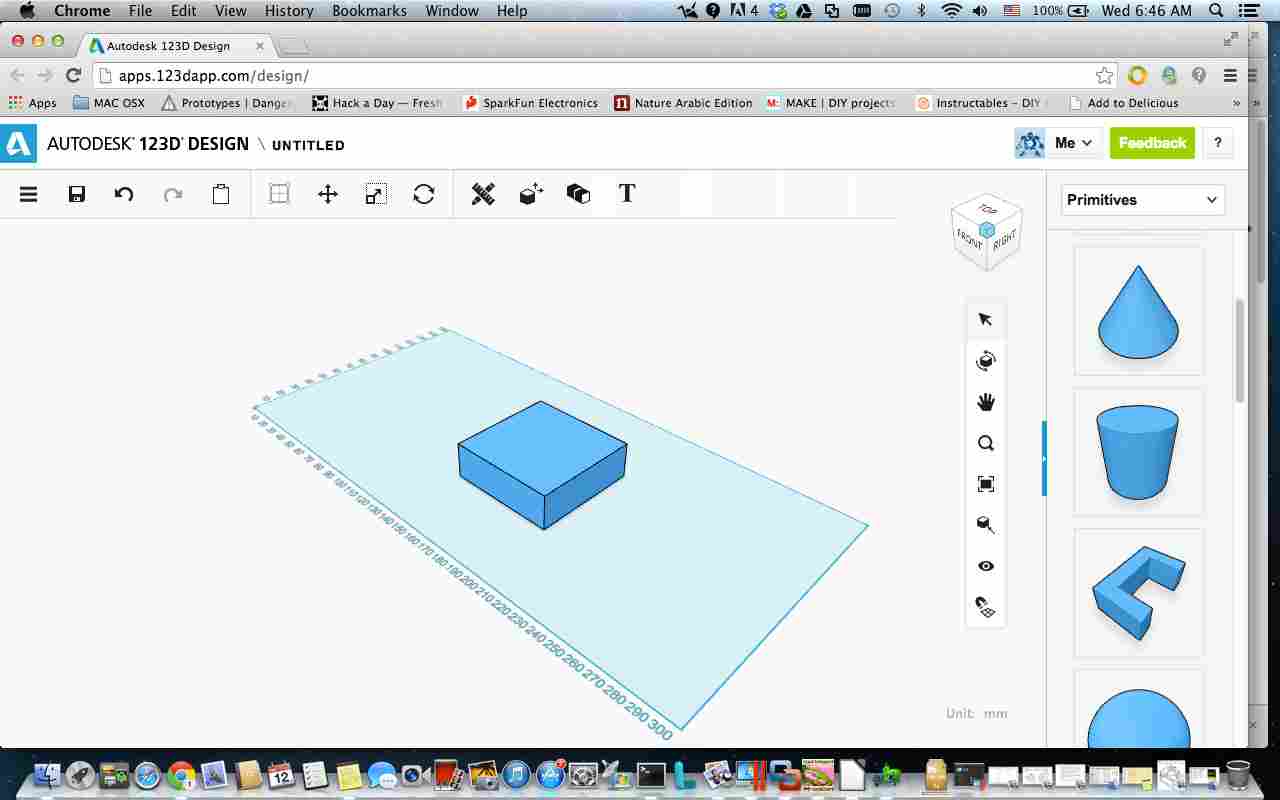Viewport: 1280px width, 800px height.
Task: Select the cone primitive thumbnail
Action: (1138, 311)
